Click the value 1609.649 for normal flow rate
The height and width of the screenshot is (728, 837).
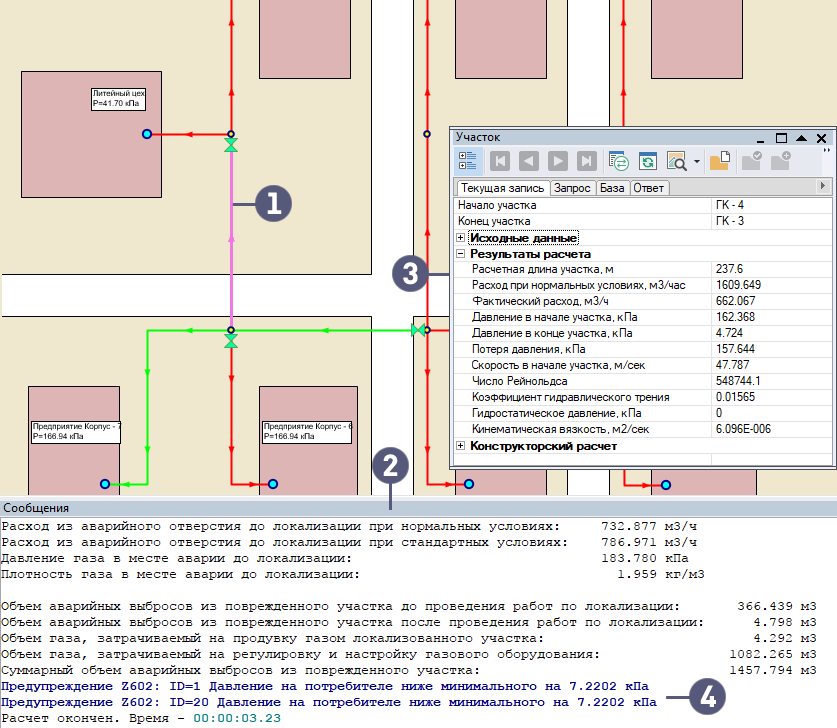738,285
